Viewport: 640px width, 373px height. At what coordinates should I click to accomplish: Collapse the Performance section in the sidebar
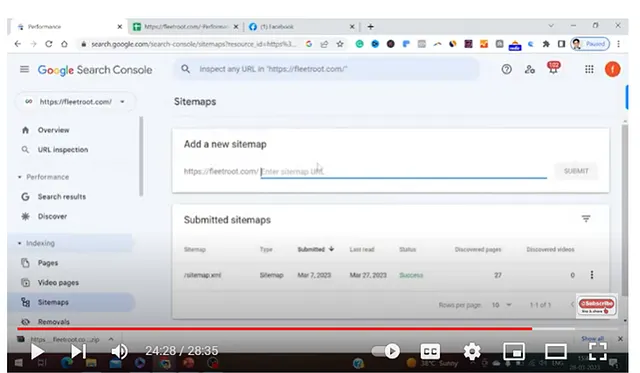20,177
